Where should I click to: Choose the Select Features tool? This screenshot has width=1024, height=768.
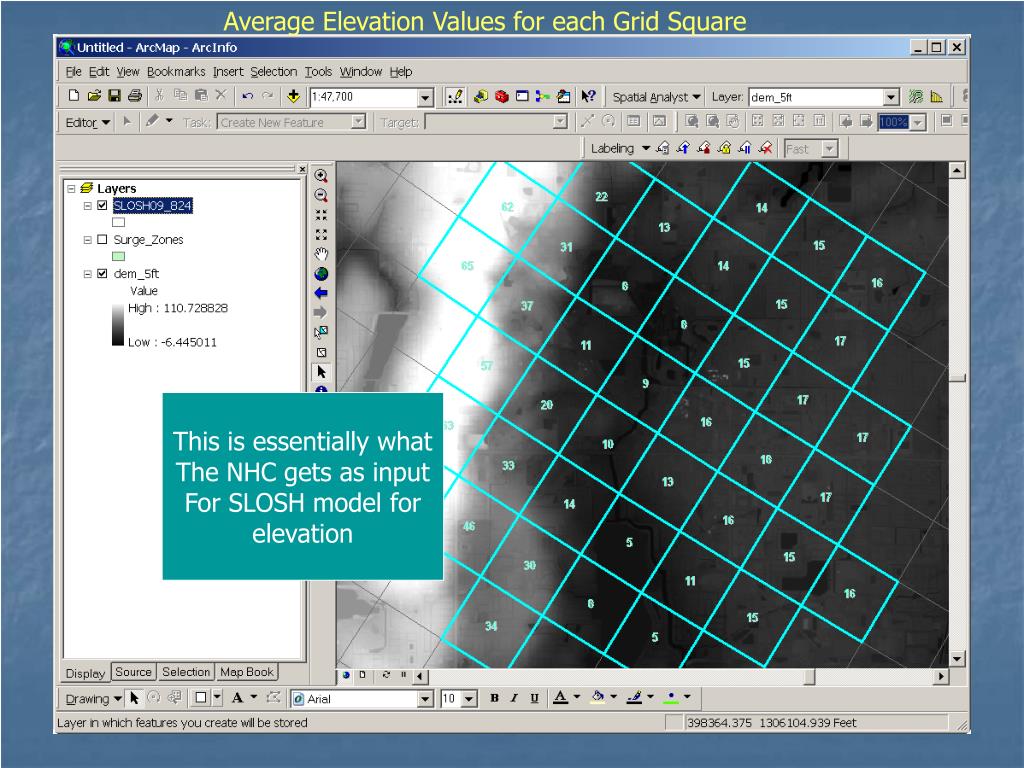[321, 332]
